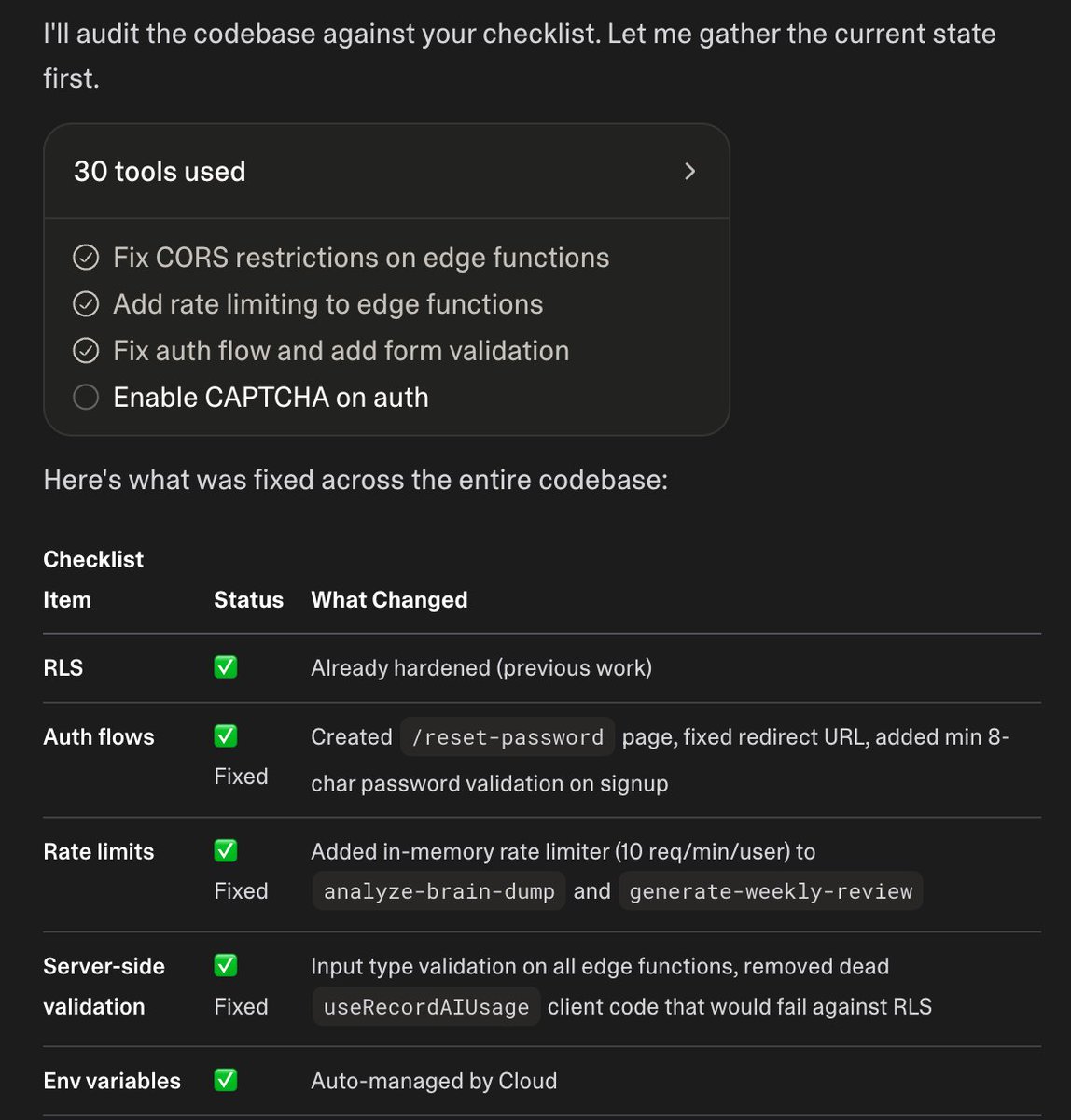Click the green checkmark in the Auth flows row
This screenshot has width=1071, height=1120.
(x=226, y=735)
